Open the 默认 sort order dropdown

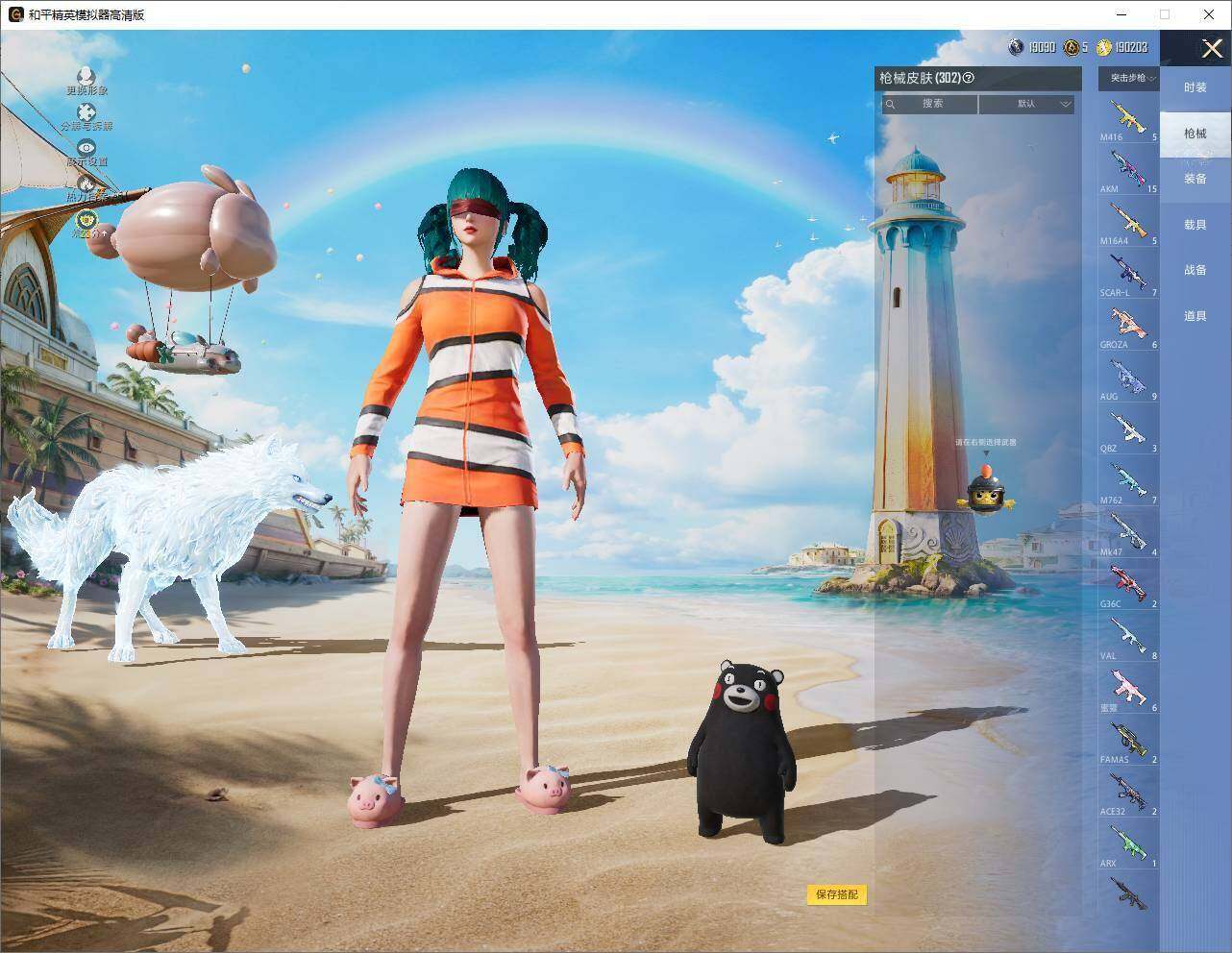pyautogui.click(x=1026, y=104)
